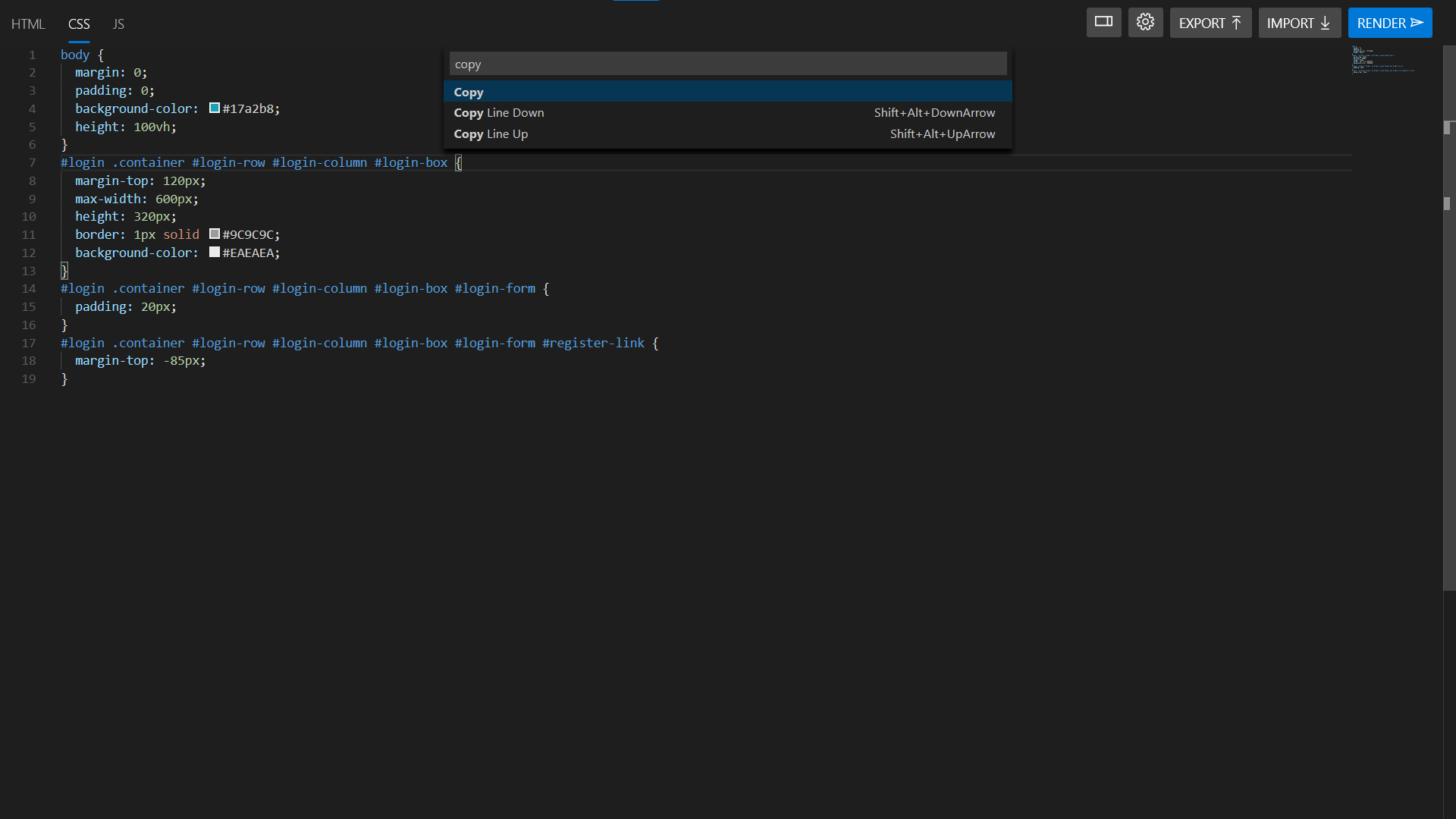Click the #EAEAEA color swatch

coord(215,253)
